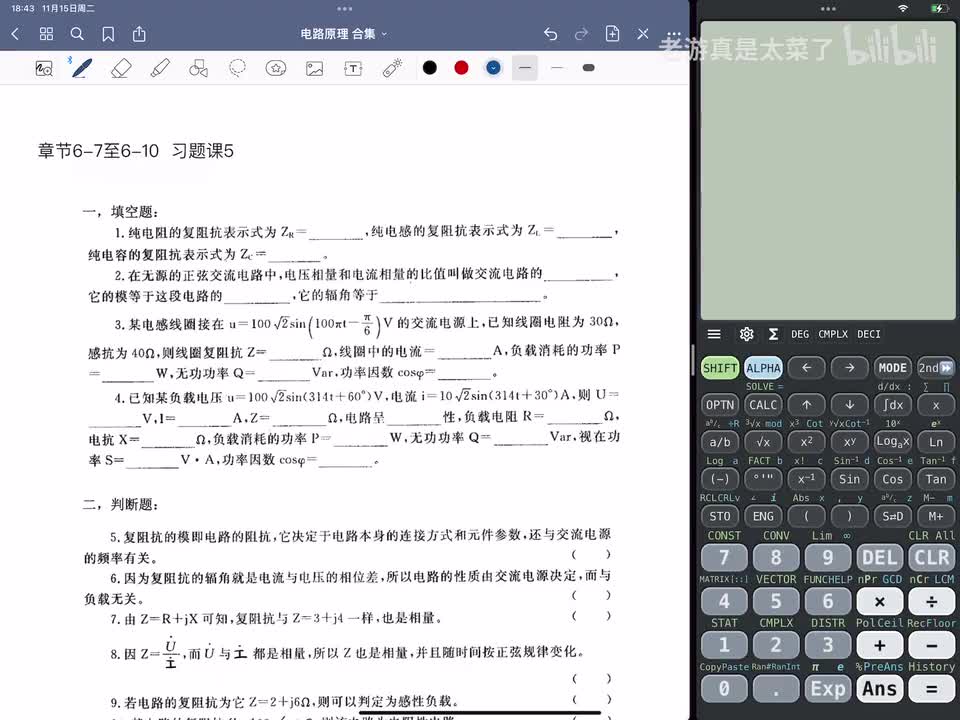Image resolution: width=960 pixels, height=720 pixels.
Task: Tap the CALC key
Action: (x=763, y=405)
